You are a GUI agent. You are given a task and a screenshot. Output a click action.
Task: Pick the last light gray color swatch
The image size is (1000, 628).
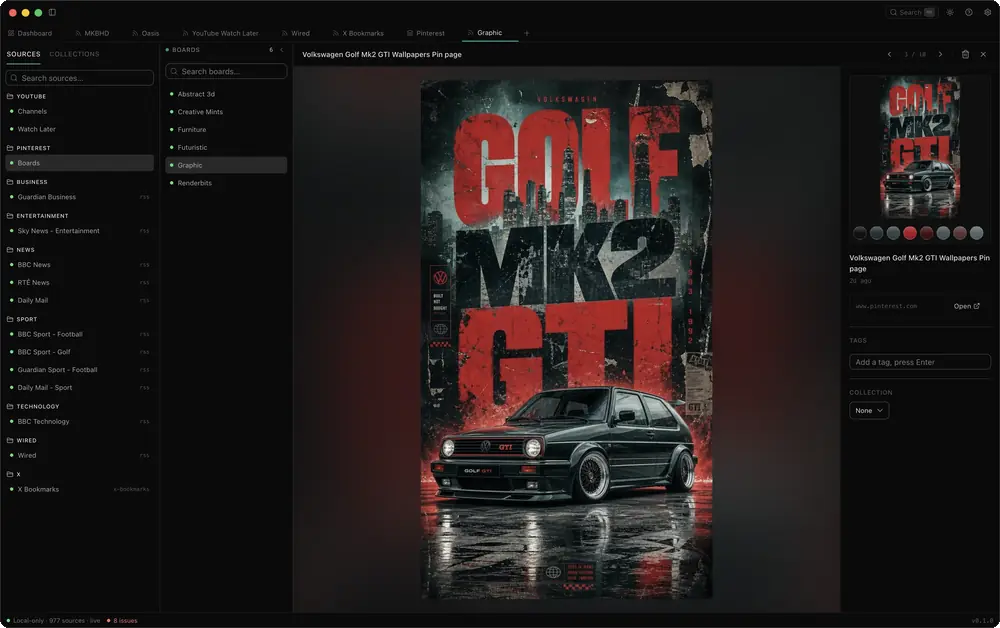(x=976, y=233)
